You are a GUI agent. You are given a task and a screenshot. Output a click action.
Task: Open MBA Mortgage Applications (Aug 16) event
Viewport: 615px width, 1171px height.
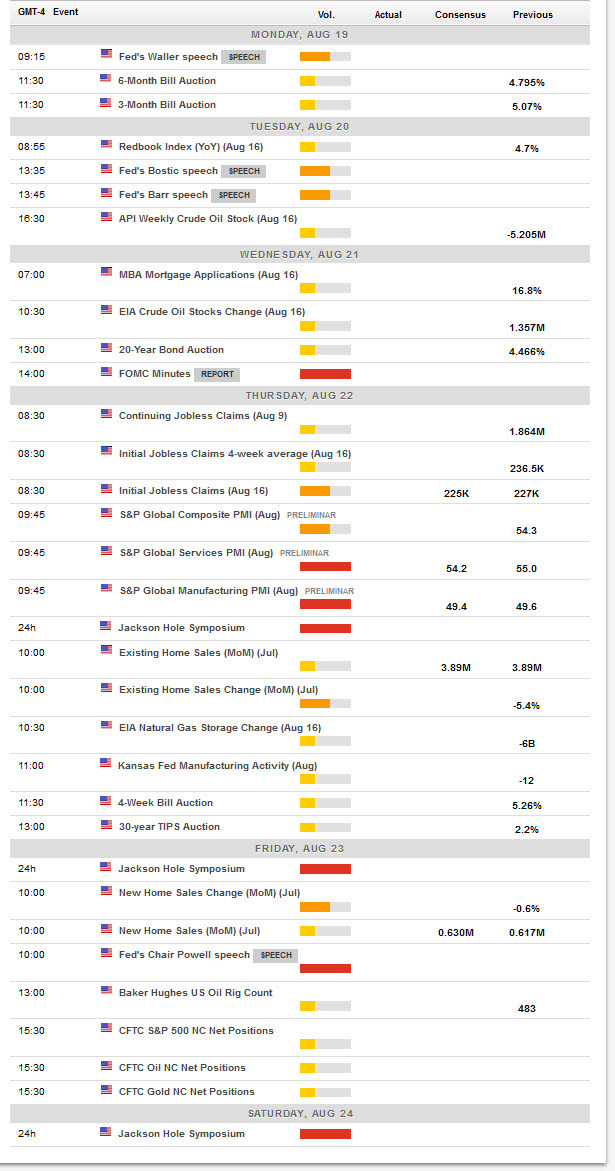(x=208, y=274)
